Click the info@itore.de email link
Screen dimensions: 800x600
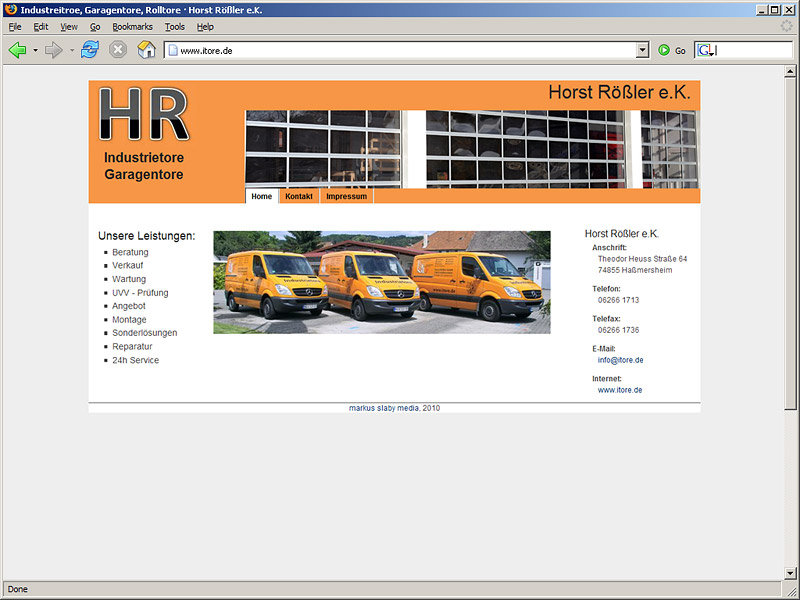click(620, 360)
